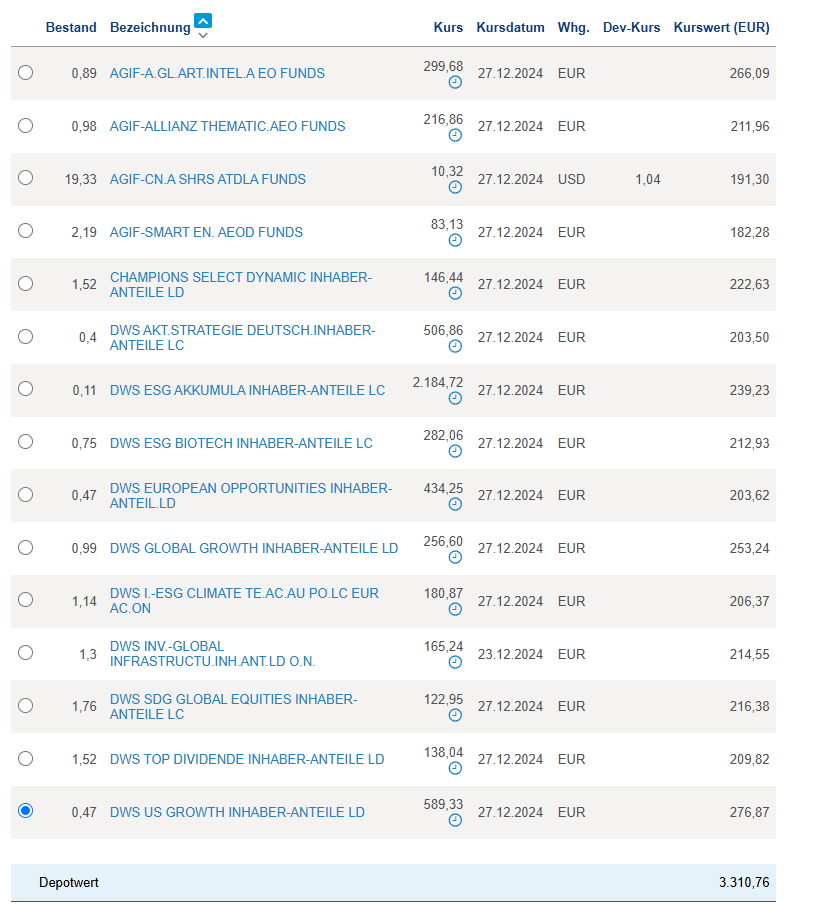
Task: Click the clock icon below 2.184,72
Action: 456,398
